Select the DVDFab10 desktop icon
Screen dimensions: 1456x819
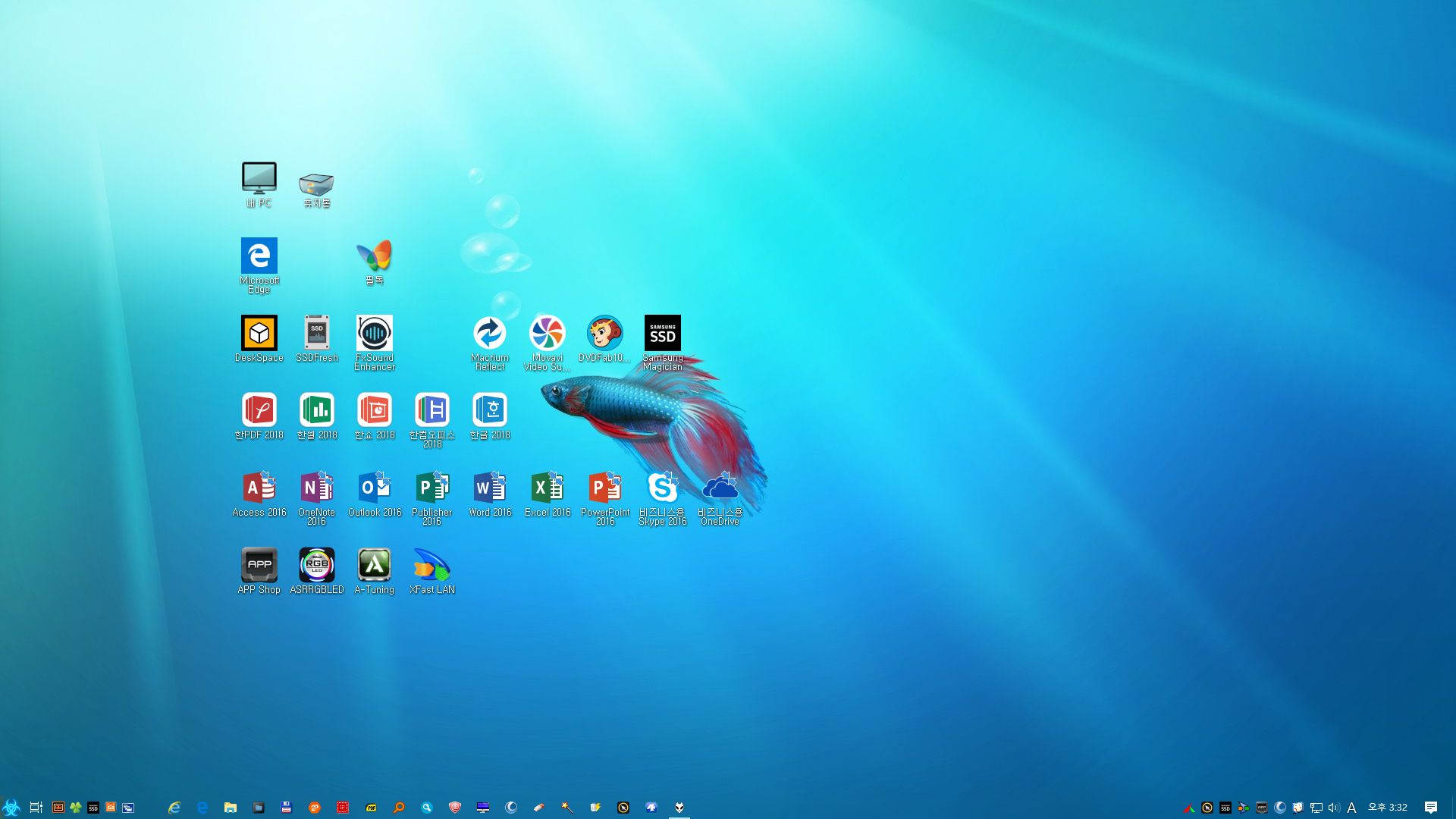[x=604, y=339]
